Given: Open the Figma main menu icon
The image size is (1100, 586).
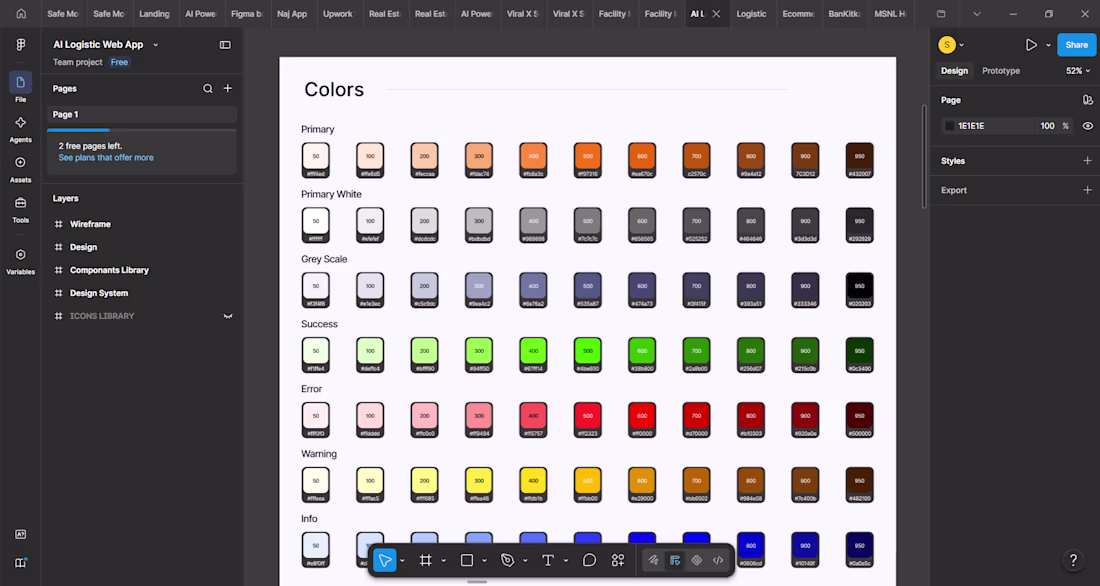Looking at the screenshot, I should tap(20, 45).
